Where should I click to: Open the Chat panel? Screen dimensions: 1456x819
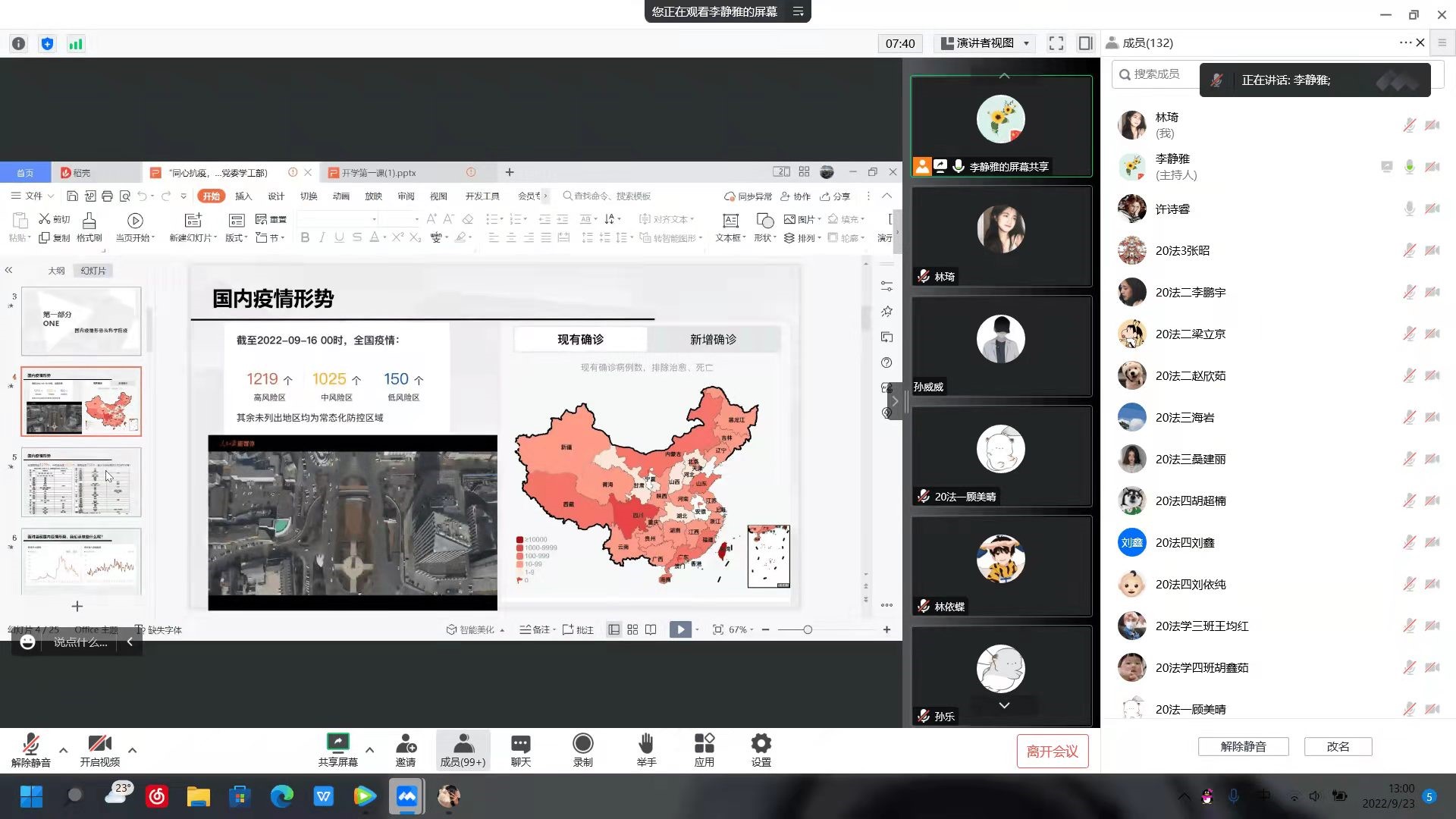coord(521,750)
